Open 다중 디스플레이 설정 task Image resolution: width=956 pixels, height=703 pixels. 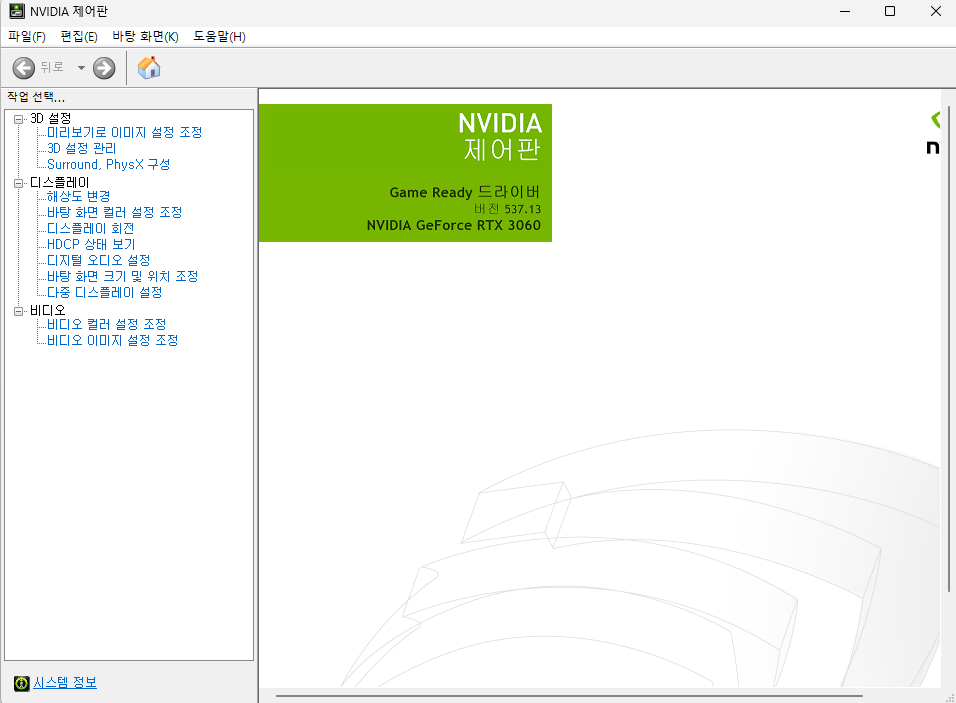pyautogui.click(x=105, y=293)
